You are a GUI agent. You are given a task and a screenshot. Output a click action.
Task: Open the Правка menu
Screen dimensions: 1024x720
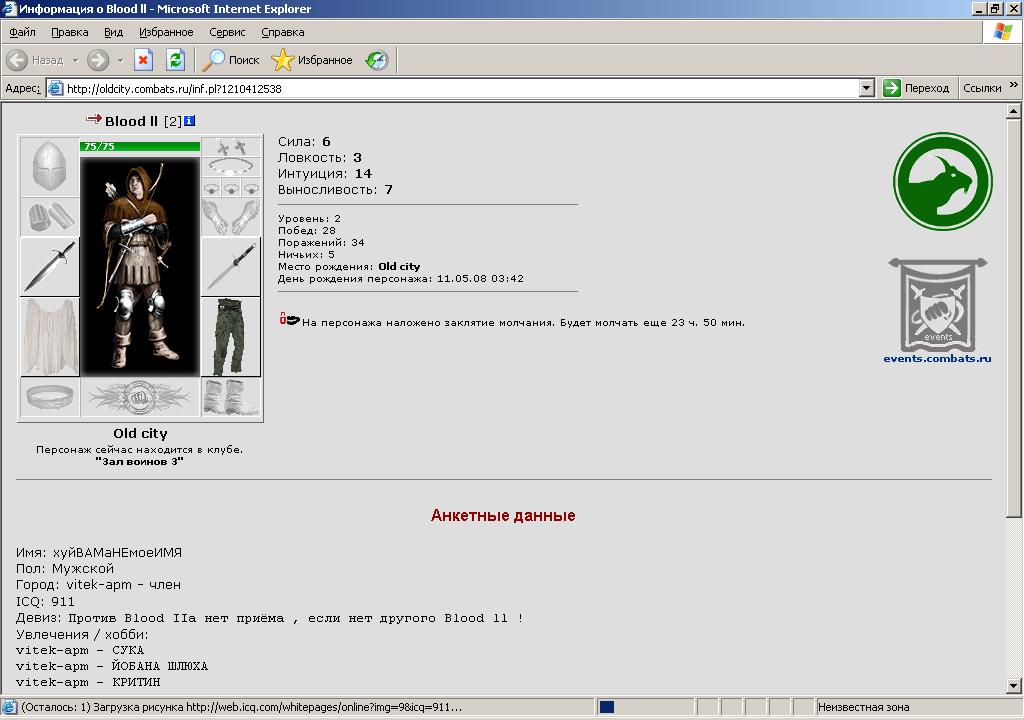pos(70,32)
